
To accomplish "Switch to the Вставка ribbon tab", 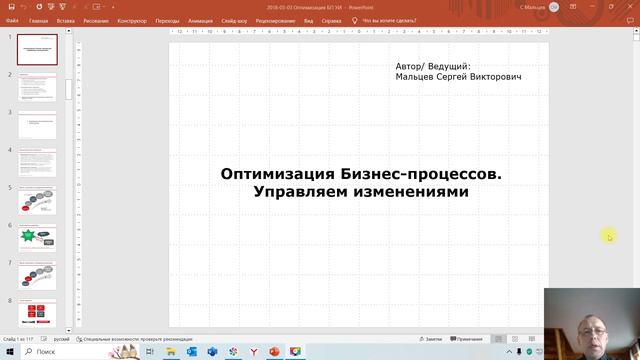I will click(65, 21).
